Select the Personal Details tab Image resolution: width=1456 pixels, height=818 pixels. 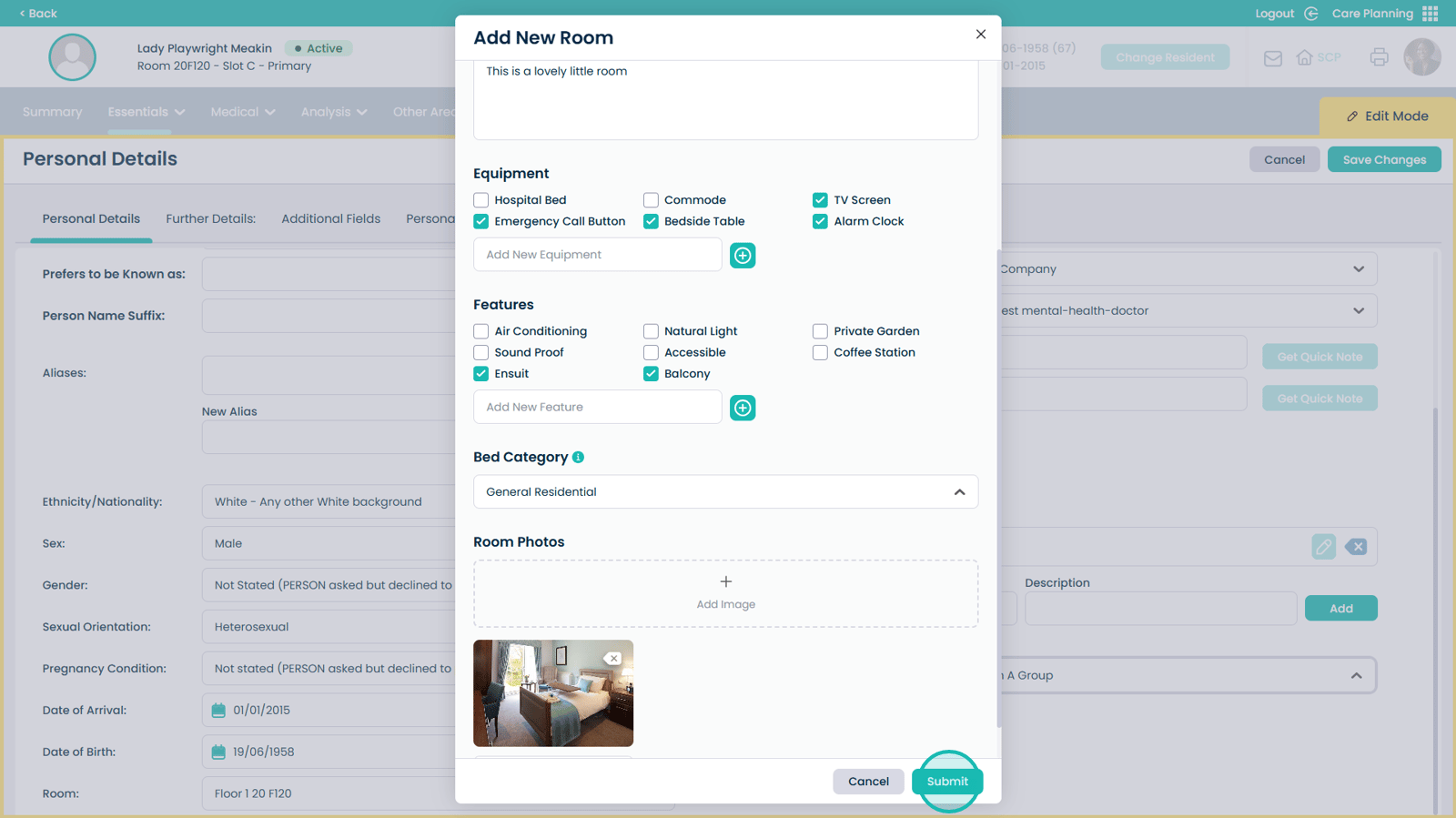[91, 219]
